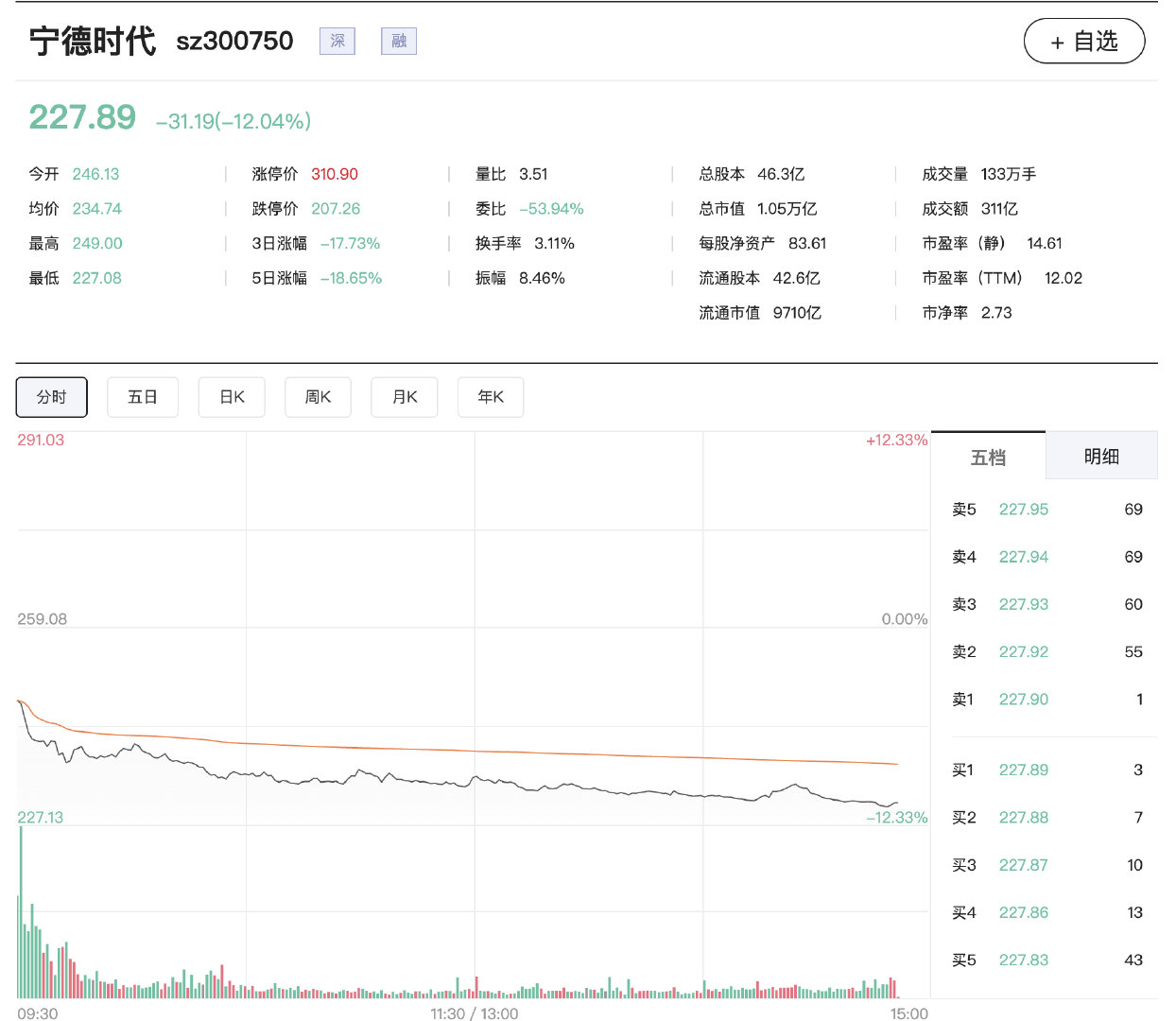This screenshot has width=1176, height=1021.
Task: Open the 周K chart tab
Action: 318,397
